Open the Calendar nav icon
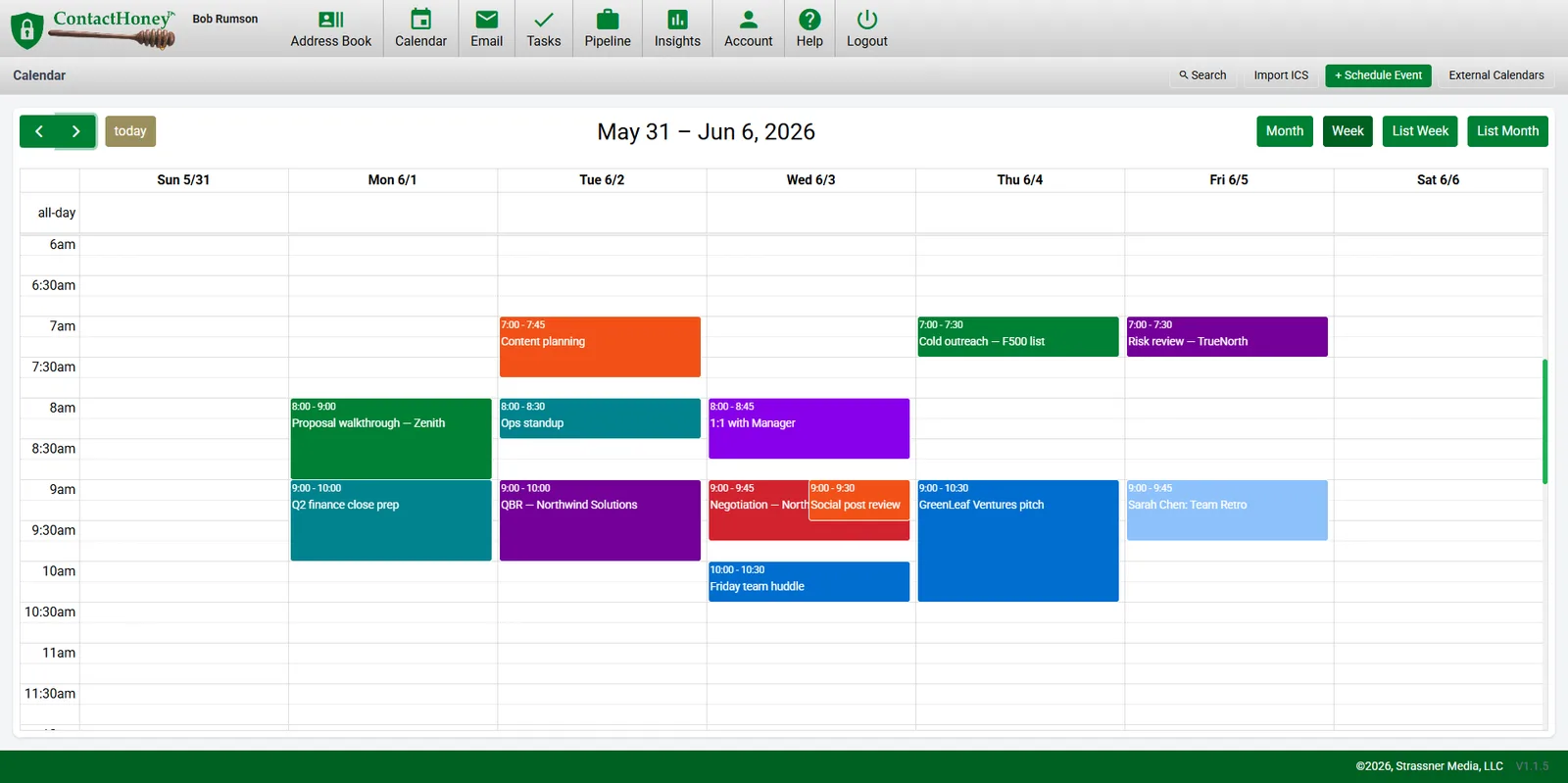This screenshot has height=783, width=1568. pos(420,20)
